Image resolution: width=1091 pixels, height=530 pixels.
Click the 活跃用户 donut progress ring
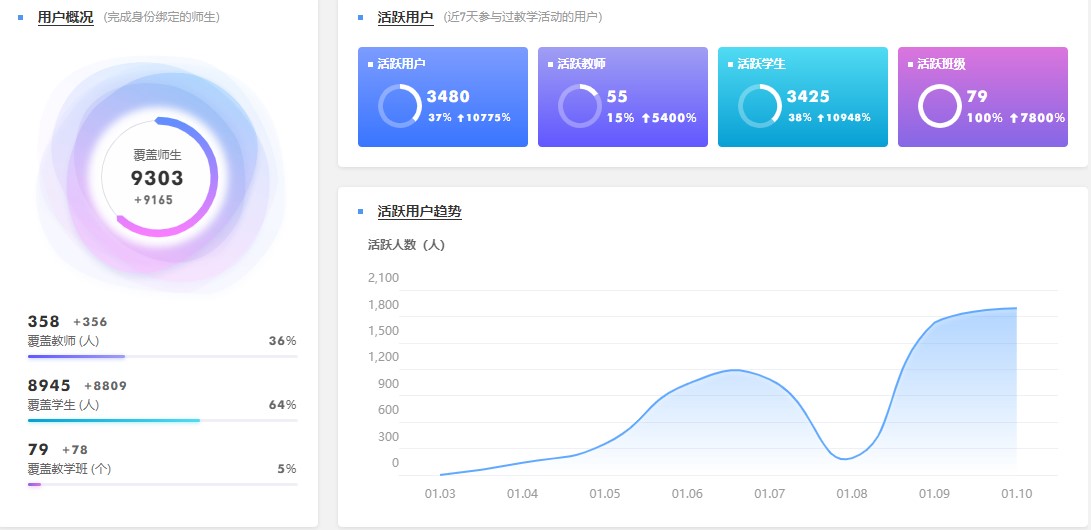(400, 106)
